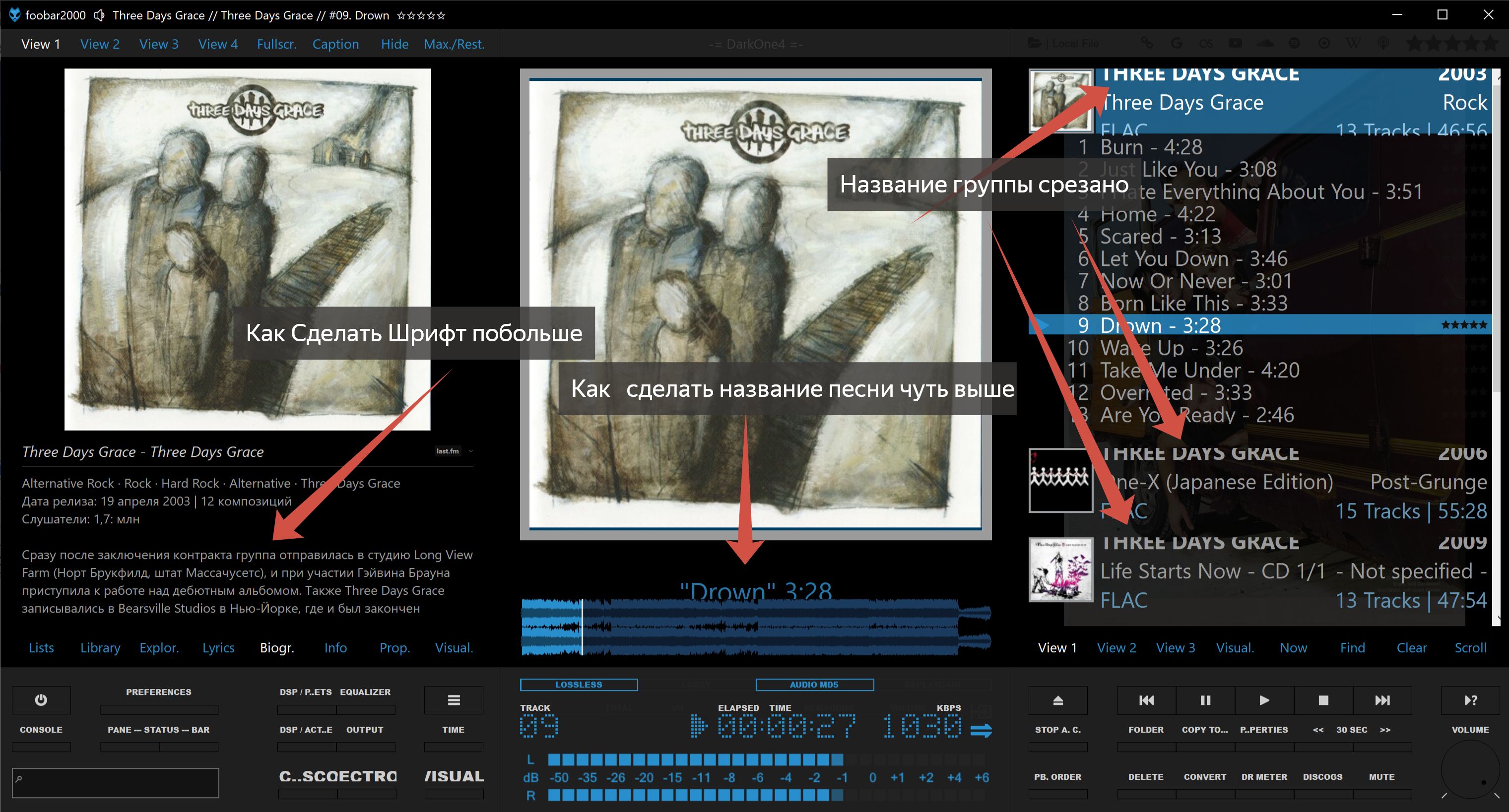Click the Spotify icon in top bar
This screenshot has height=812, width=1509.
(1295, 43)
